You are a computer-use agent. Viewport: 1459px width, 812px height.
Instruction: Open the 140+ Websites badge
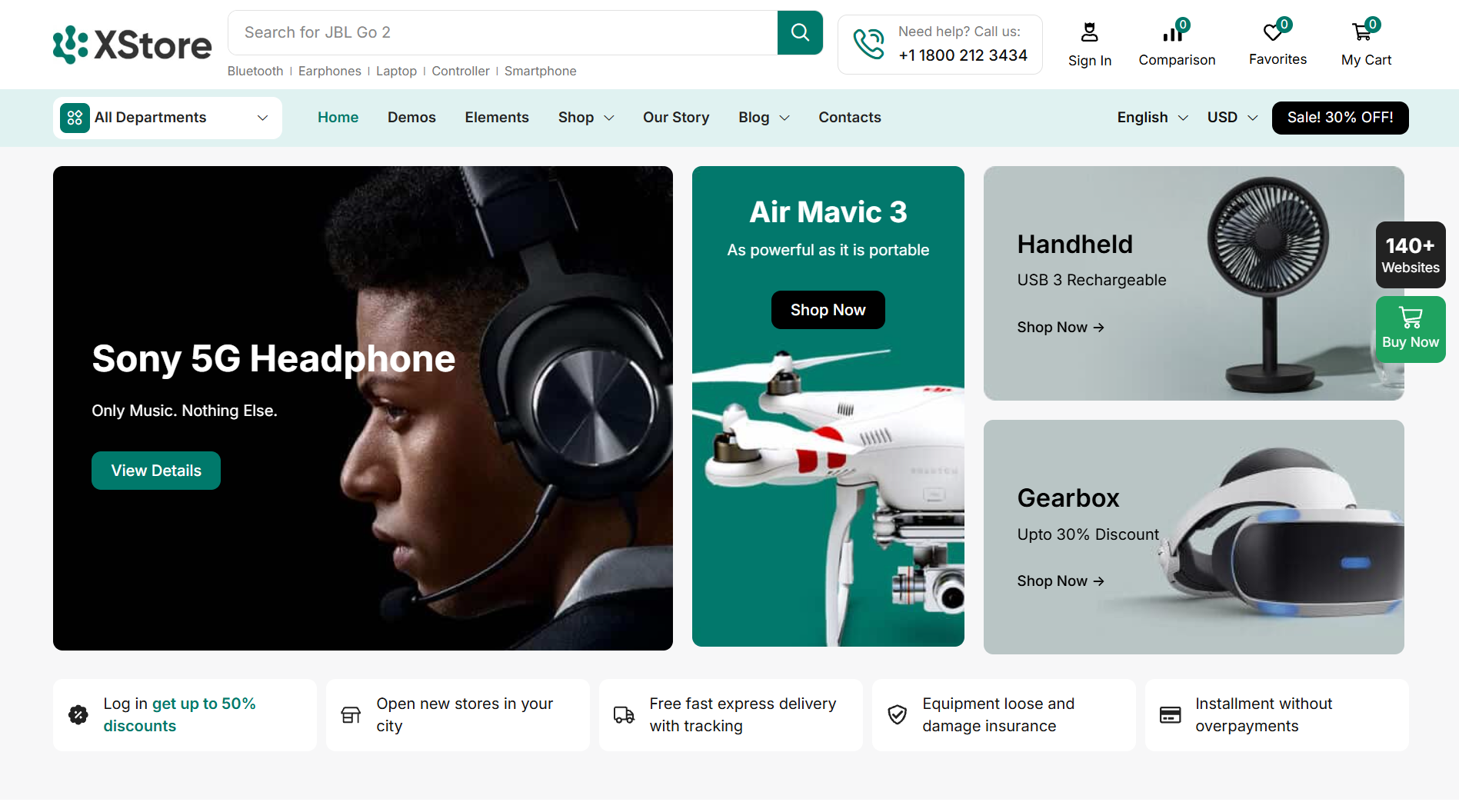(x=1411, y=255)
